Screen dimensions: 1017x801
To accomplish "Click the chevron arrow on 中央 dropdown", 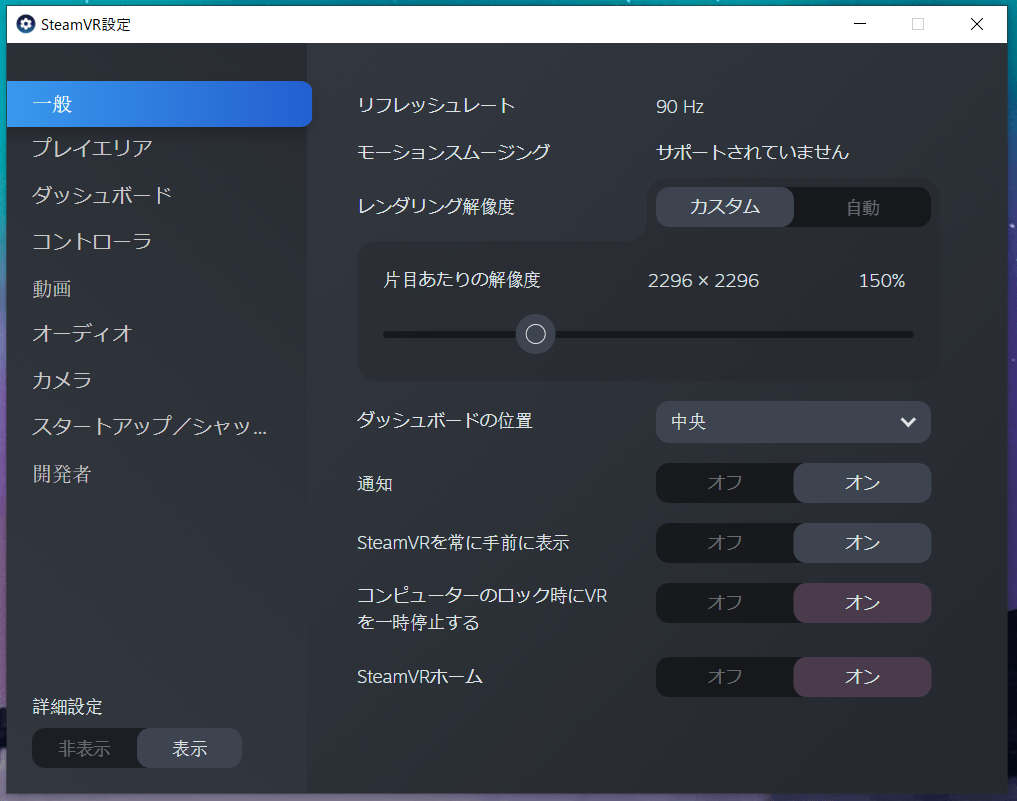I will tap(908, 422).
